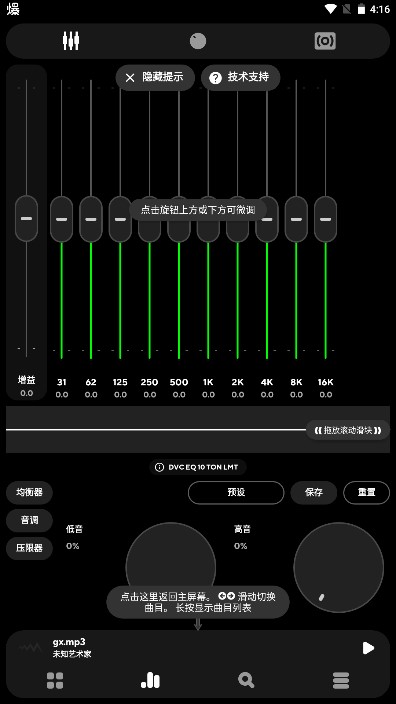Open the search magnifier icon
The width and height of the screenshot is (396, 704).
246,681
